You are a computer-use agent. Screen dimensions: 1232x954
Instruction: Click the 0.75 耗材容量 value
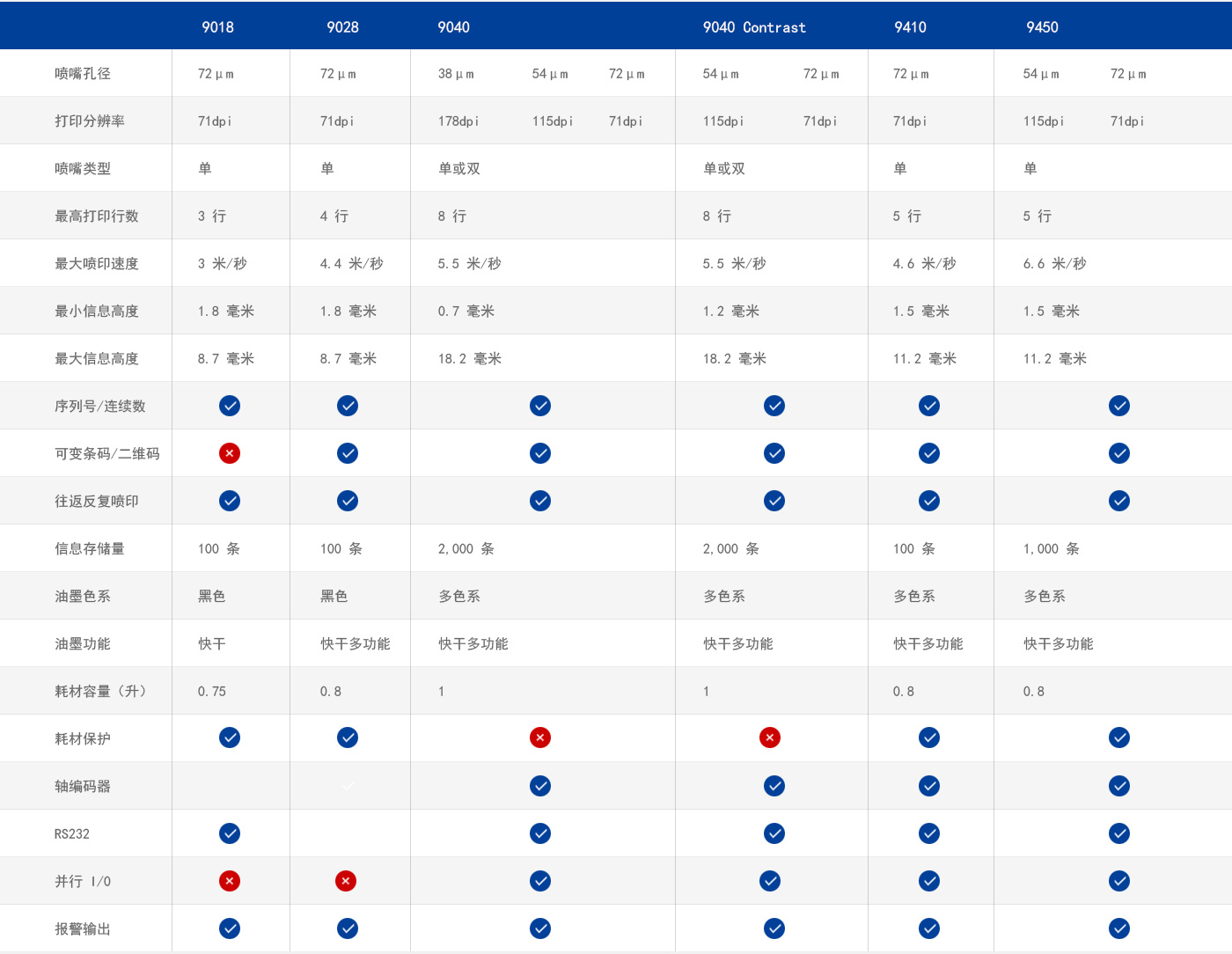(212, 692)
